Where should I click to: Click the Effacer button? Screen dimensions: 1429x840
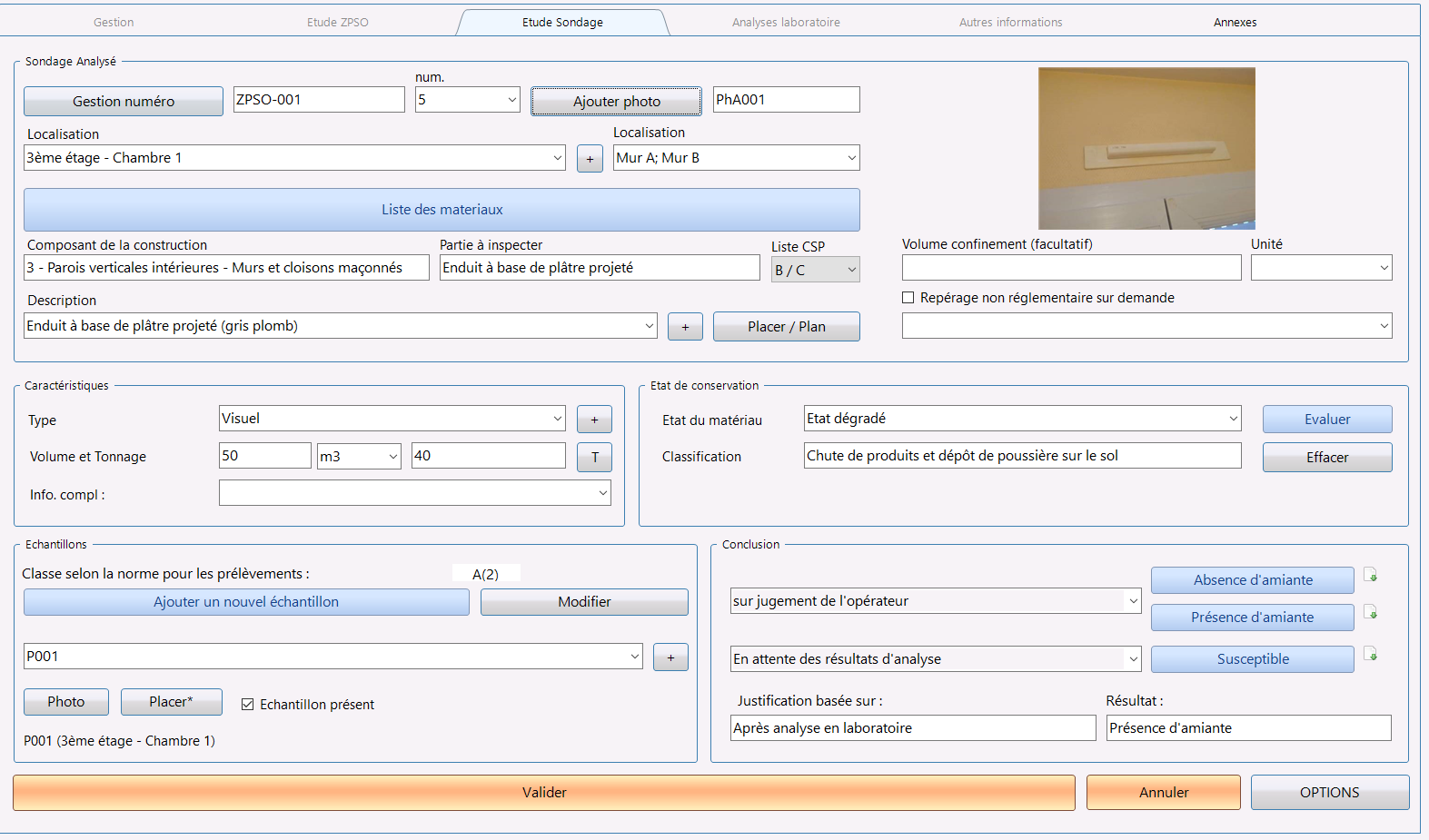coord(1327,458)
